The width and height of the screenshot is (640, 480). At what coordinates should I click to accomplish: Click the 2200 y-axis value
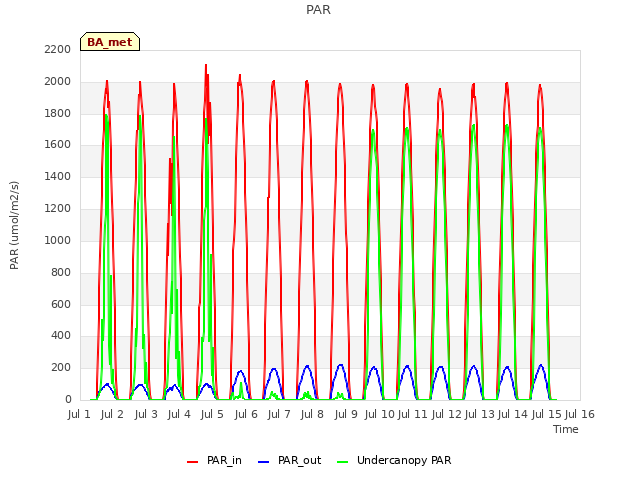coord(58,49)
